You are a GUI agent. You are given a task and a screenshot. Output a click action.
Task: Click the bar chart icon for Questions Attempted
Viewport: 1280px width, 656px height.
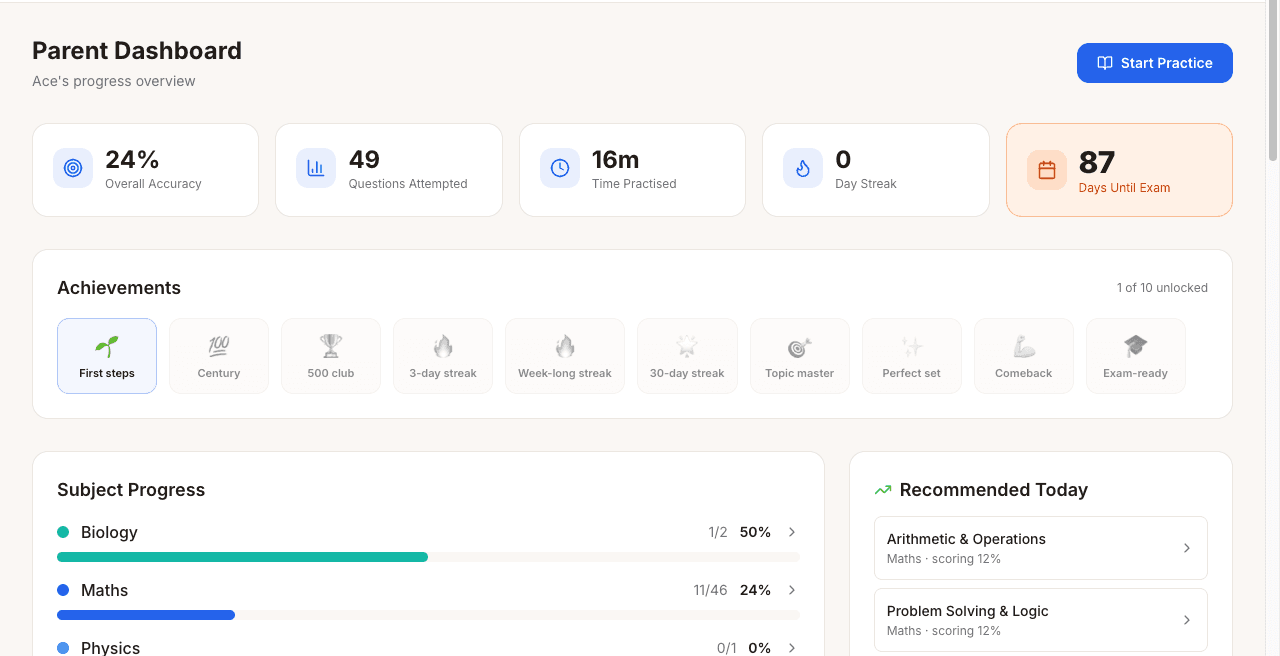point(316,168)
